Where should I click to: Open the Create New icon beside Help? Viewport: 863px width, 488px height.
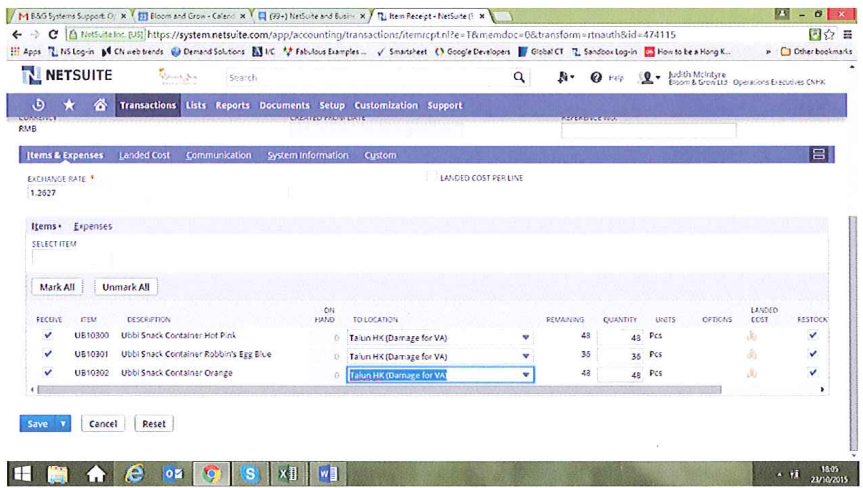(x=565, y=78)
